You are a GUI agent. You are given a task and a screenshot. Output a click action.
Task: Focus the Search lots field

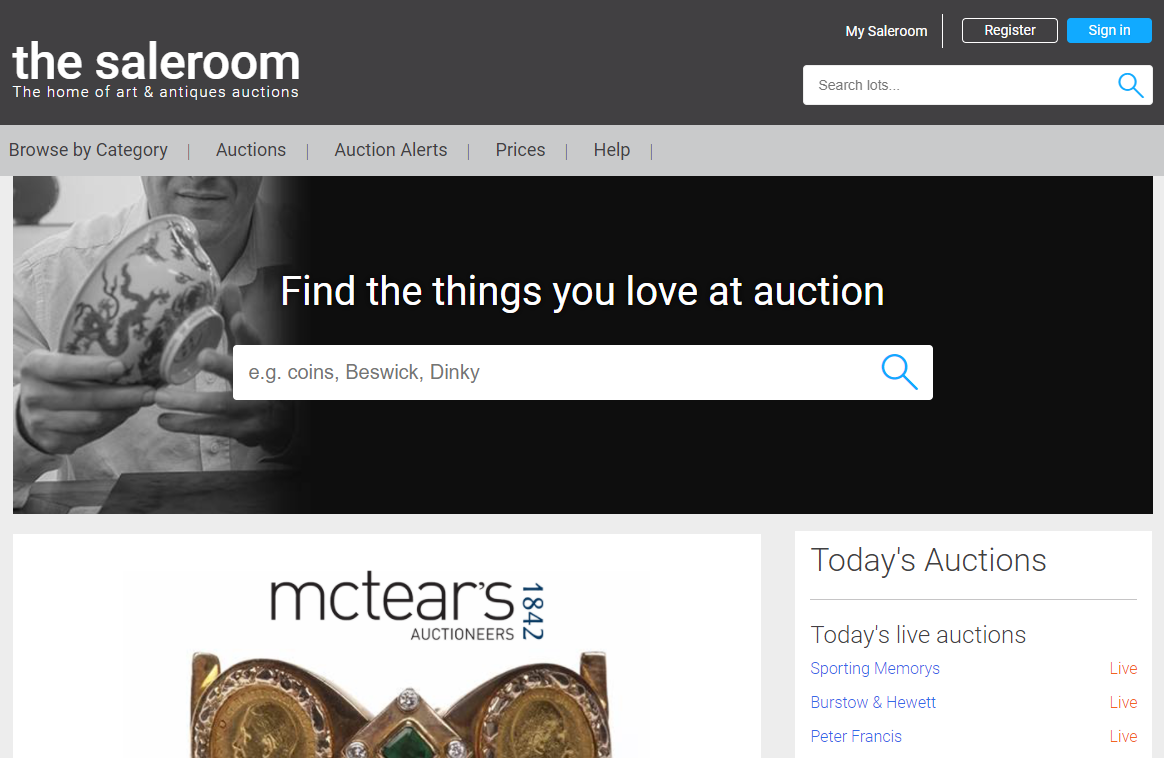960,85
